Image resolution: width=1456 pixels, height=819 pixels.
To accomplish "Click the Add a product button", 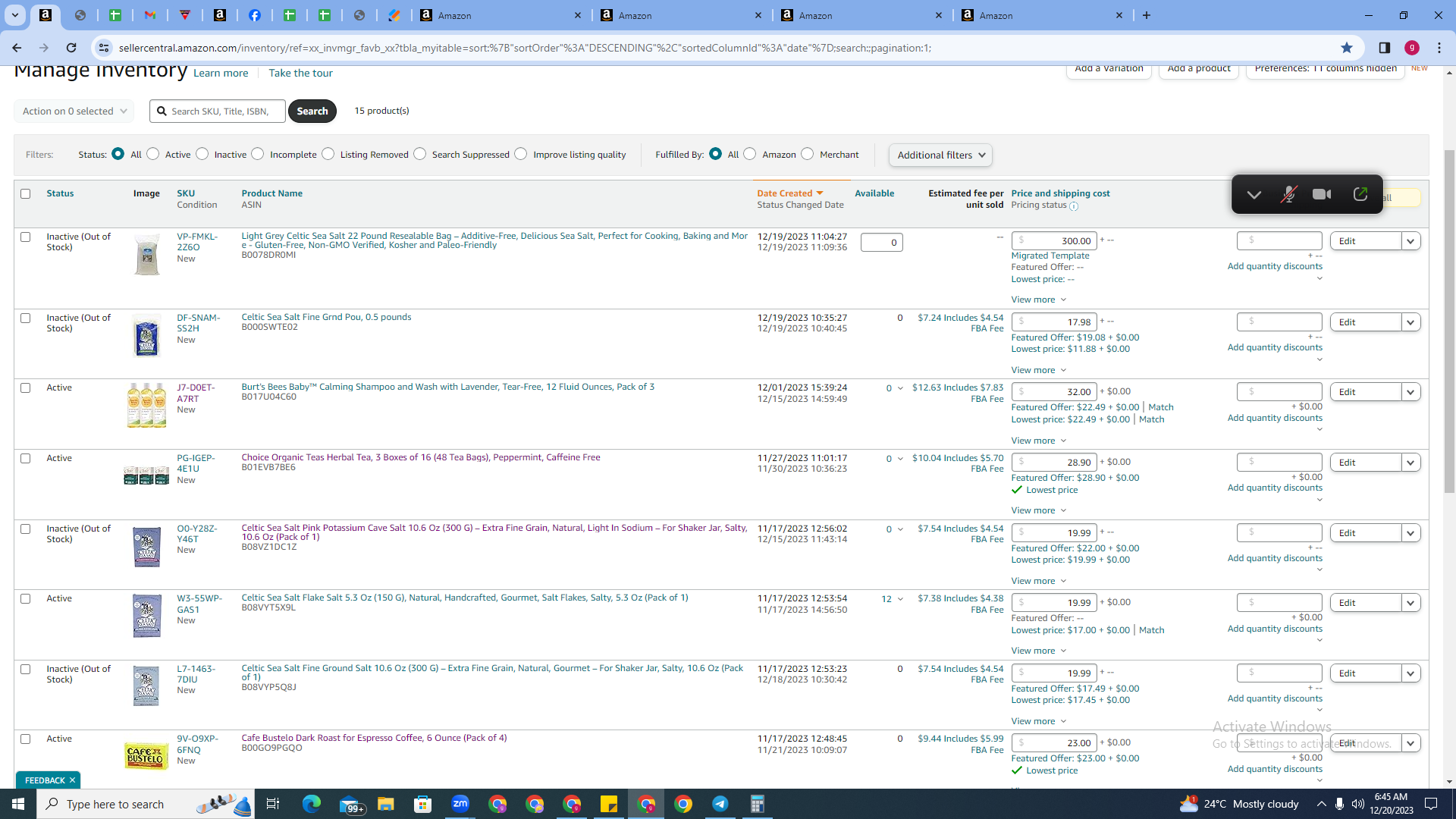I will coord(1199,69).
